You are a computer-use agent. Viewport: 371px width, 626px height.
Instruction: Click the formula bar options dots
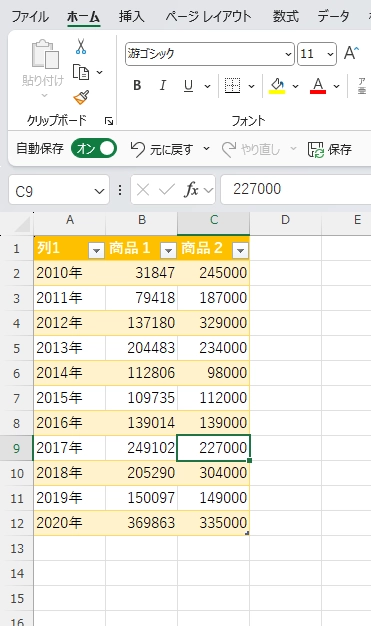click(120, 190)
